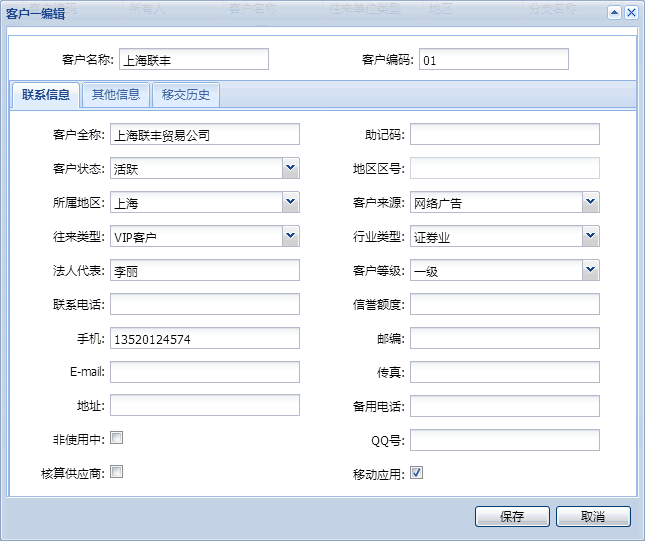Open the 客户状态 dropdown list
Image resolution: width=645 pixels, height=541 pixels.
tap(290, 168)
